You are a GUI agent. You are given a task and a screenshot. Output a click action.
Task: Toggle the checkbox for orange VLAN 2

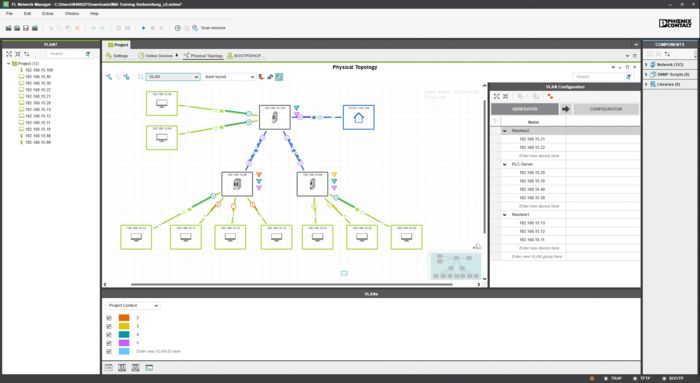click(109, 318)
